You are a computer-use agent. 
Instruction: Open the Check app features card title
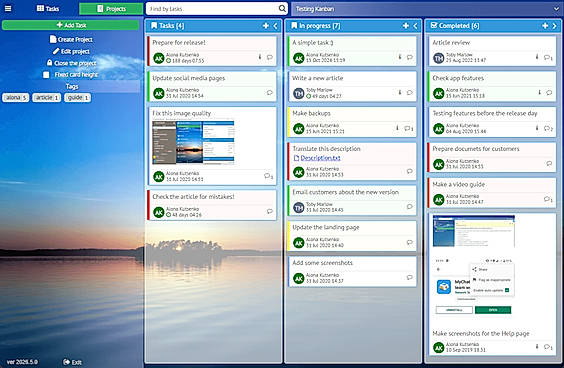(x=458, y=78)
